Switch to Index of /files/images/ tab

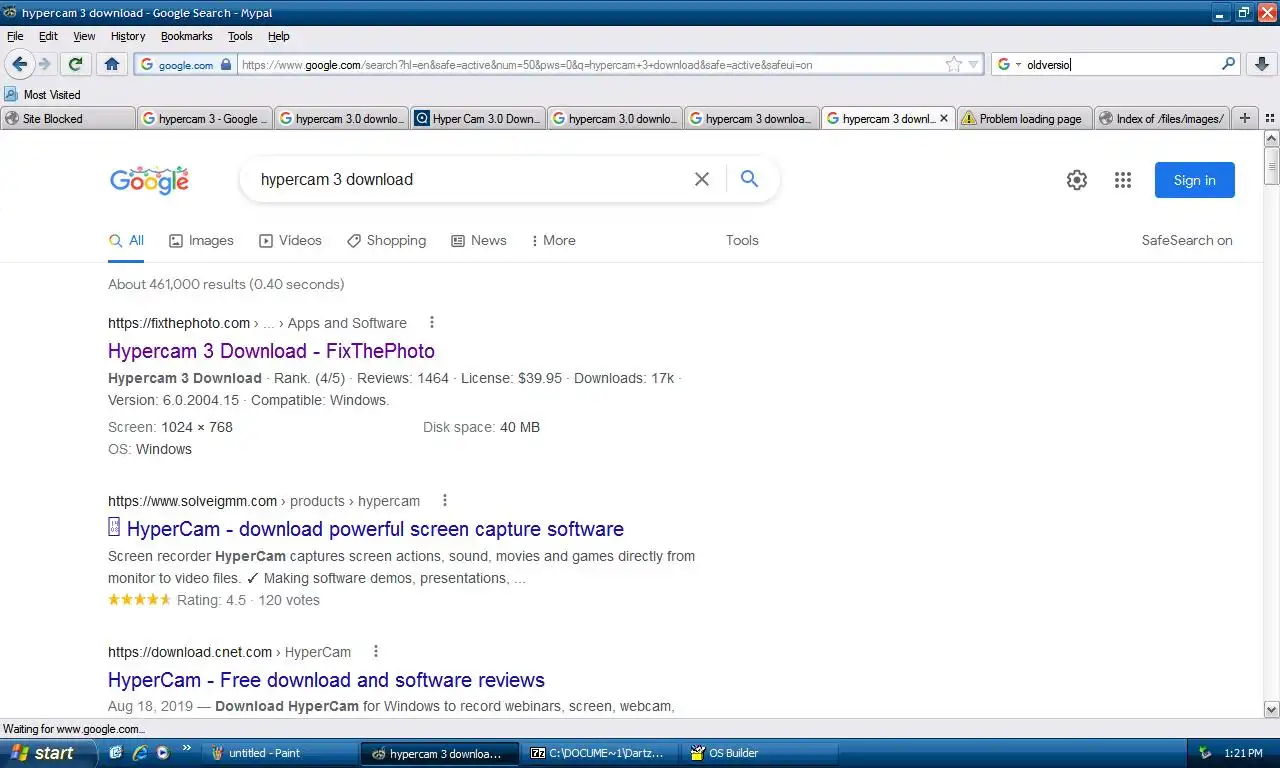pos(1162,118)
